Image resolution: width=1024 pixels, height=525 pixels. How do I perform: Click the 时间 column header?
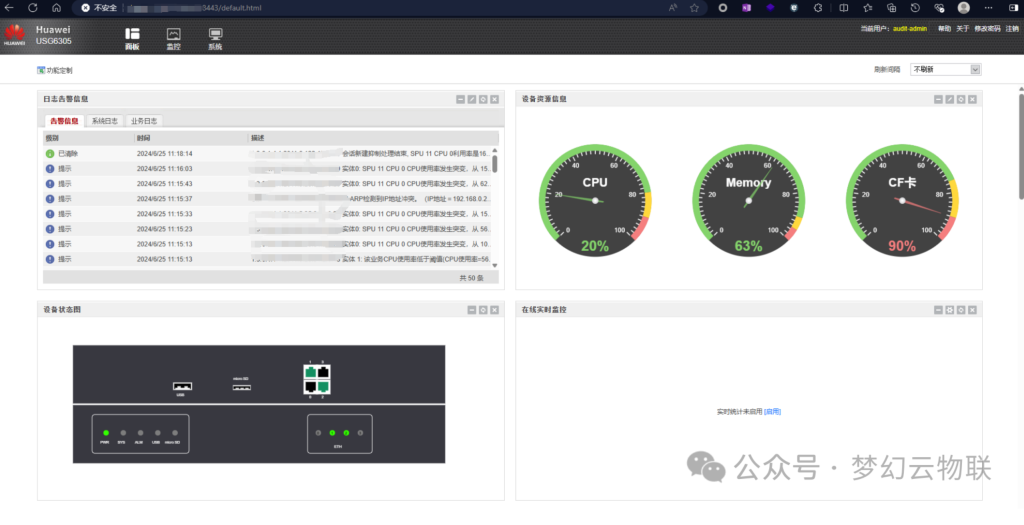point(191,138)
